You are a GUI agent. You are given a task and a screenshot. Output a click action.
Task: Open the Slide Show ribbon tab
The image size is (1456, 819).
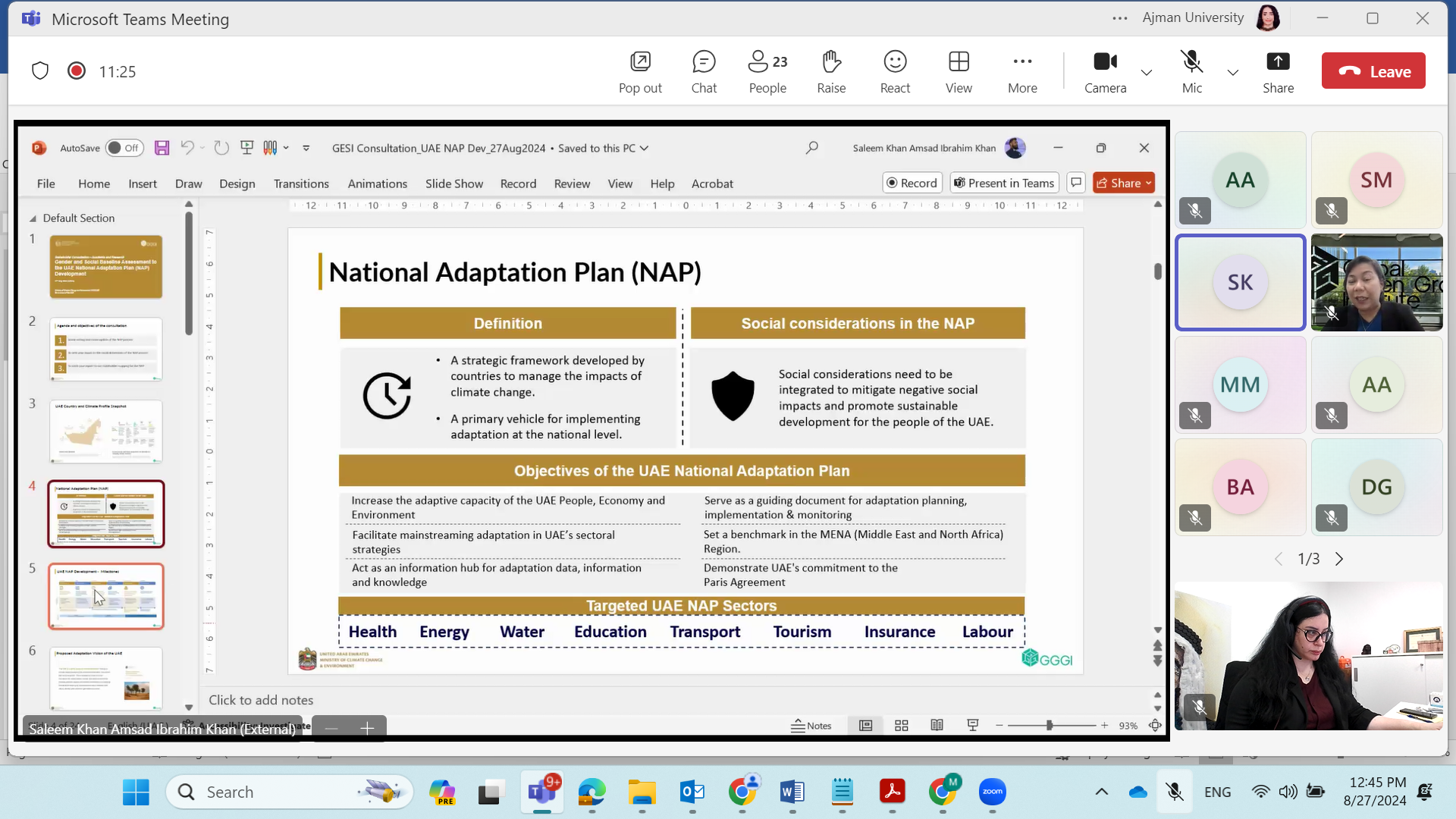453,184
